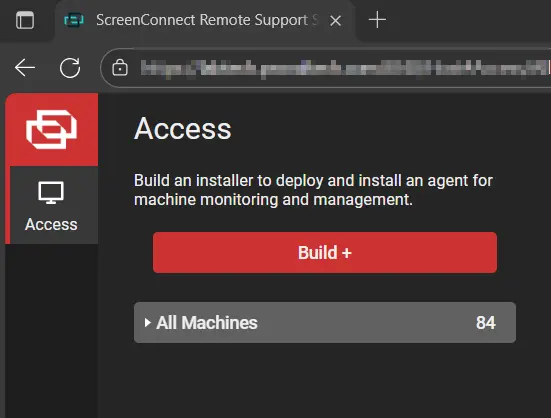Click the Access page heading
Image resolution: width=551 pixels, height=418 pixels.
[x=182, y=129]
